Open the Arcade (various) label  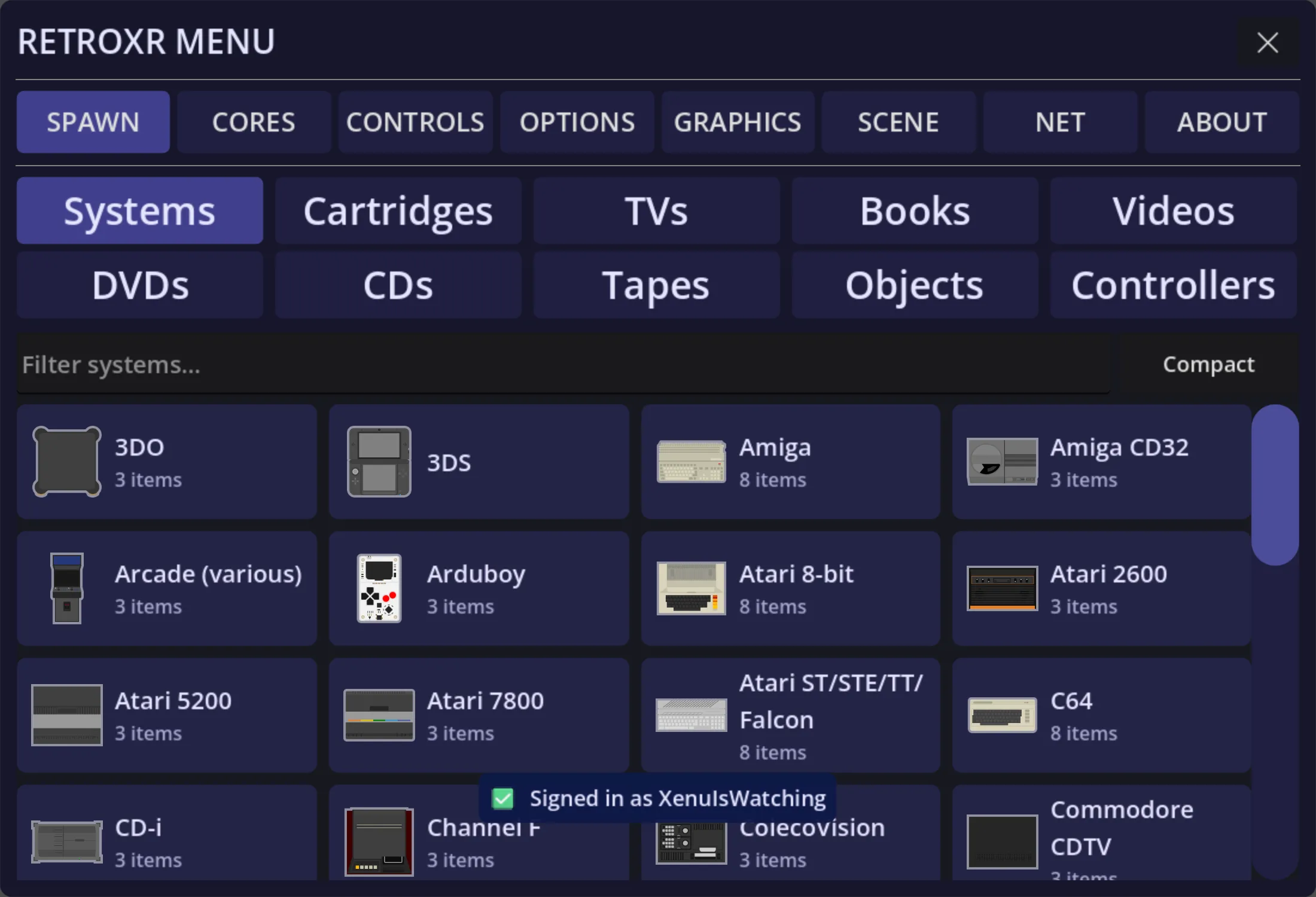coord(208,574)
